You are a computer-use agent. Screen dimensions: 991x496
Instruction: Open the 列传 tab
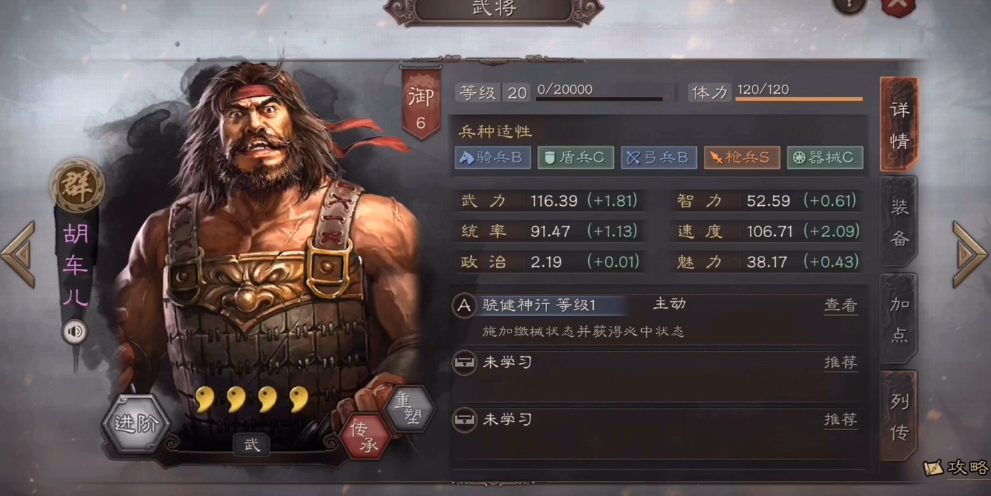pos(899,416)
